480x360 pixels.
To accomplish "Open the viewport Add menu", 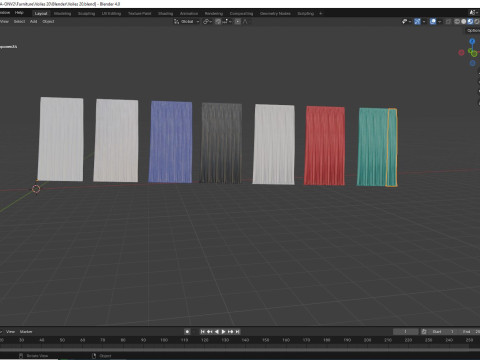I will pos(34,21).
